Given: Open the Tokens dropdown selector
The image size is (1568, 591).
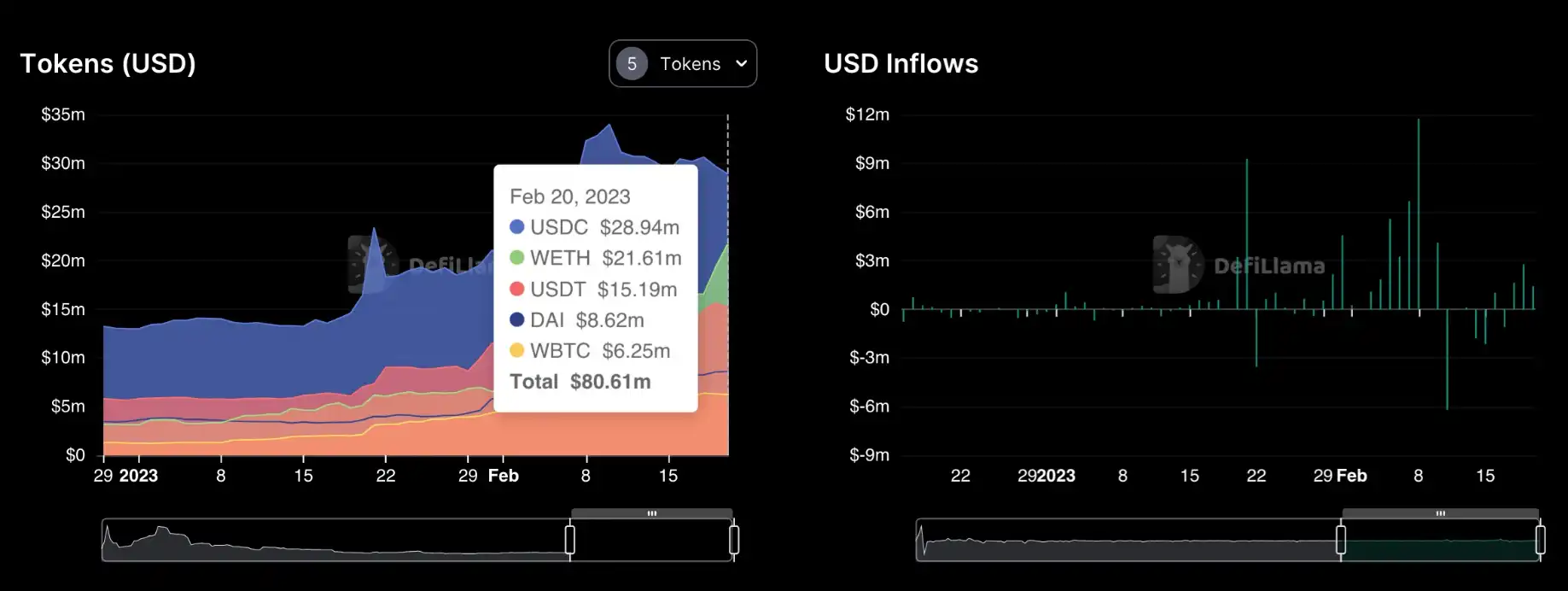Looking at the screenshot, I should point(683,63).
